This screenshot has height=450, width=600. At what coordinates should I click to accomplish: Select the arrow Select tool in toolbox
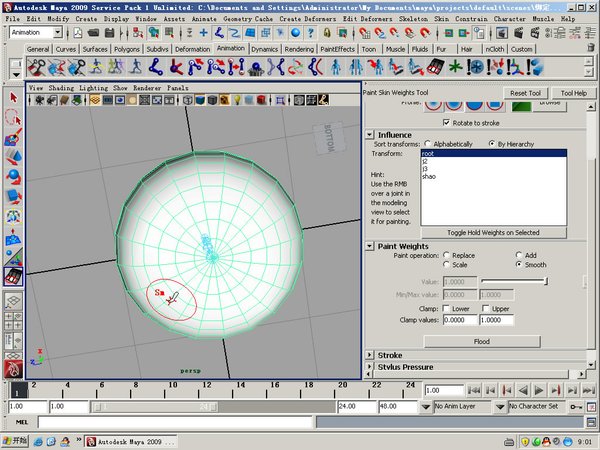13,98
